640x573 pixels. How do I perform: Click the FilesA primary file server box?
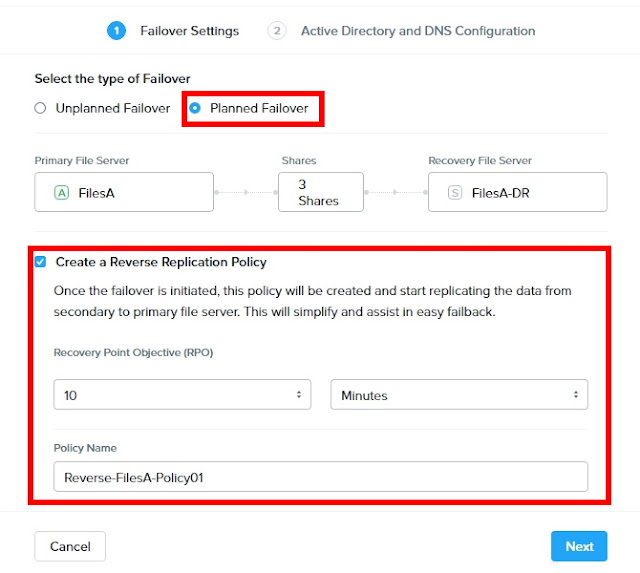[x=125, y=192]
